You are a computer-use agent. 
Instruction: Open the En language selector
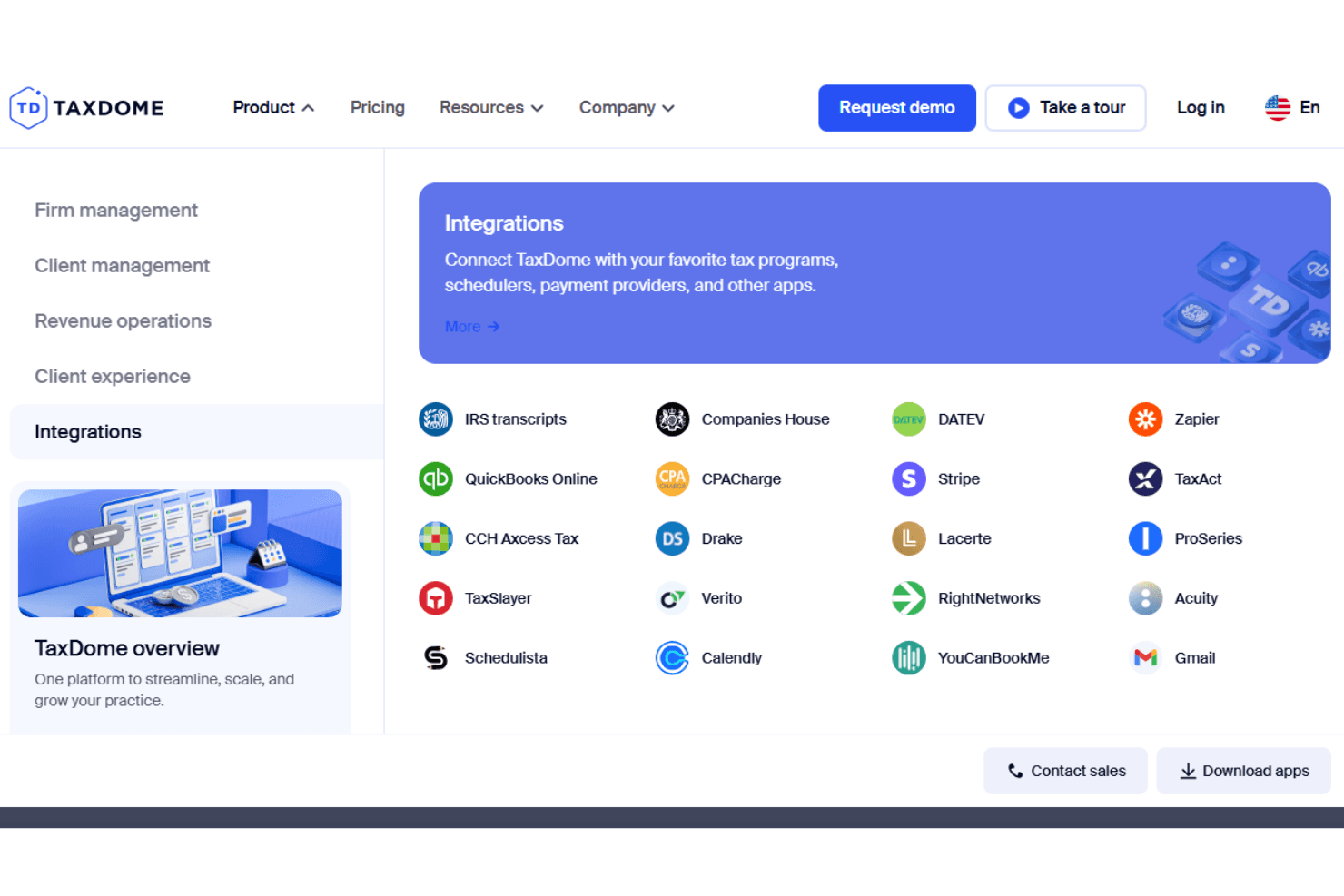pos(1292,108)
